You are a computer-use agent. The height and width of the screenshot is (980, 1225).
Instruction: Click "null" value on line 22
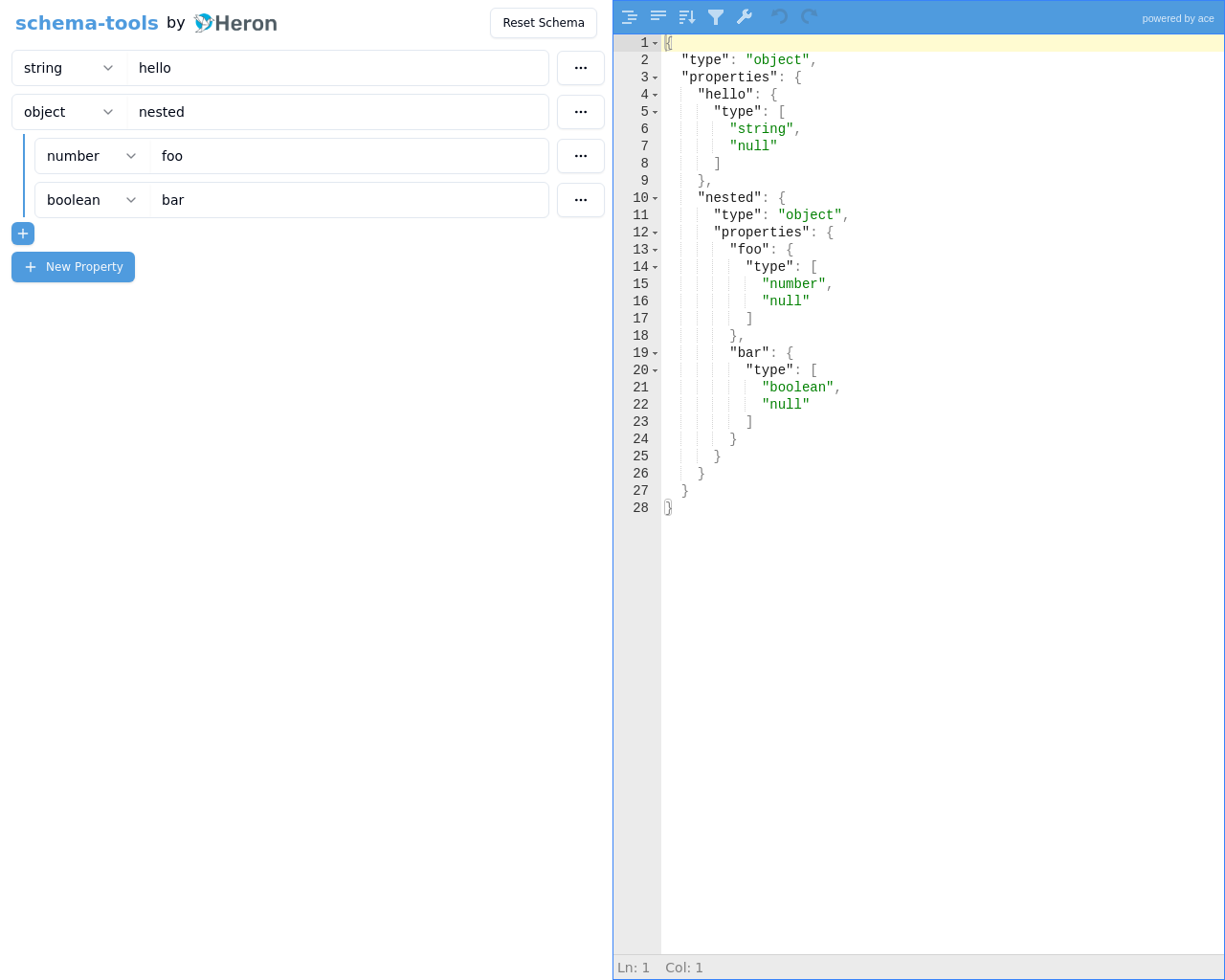click(x=786, y=405)
